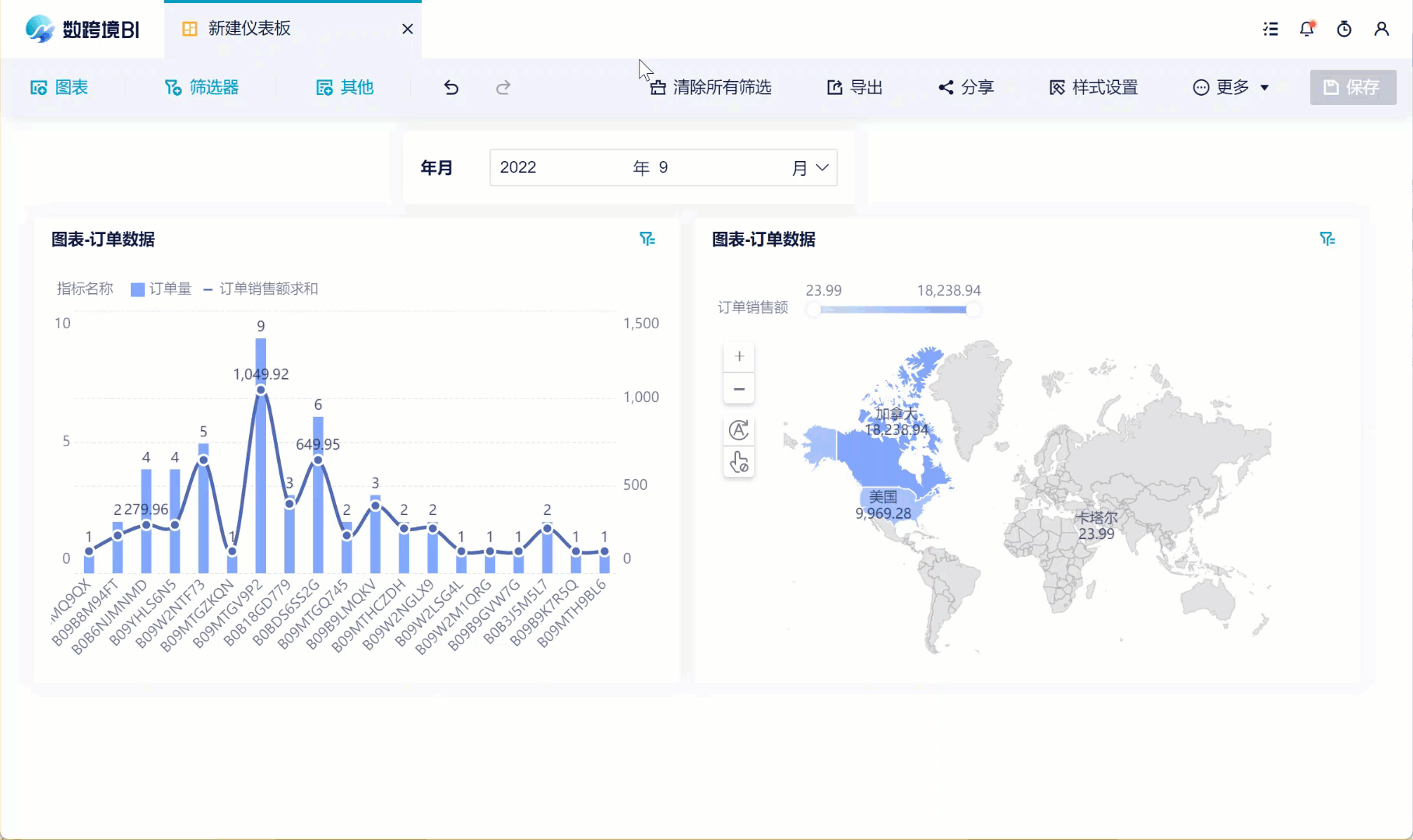
Task: Open the task list icon
Action: point(1270,30)
